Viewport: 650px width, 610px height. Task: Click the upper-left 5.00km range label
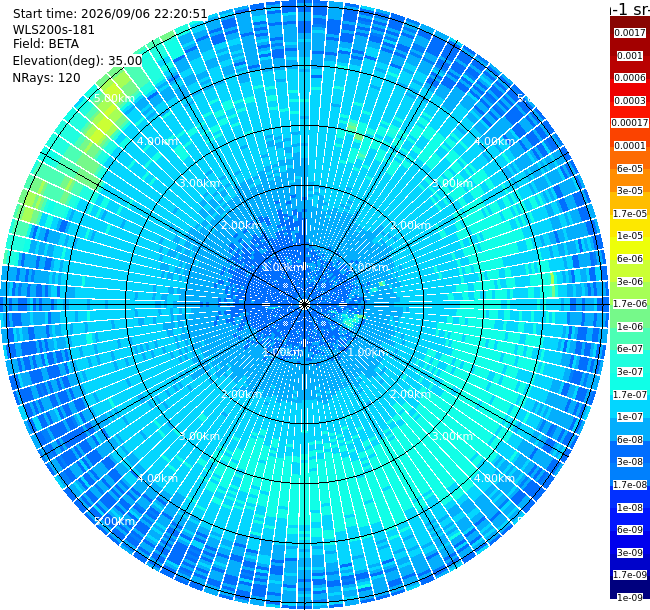click(114, 98)
